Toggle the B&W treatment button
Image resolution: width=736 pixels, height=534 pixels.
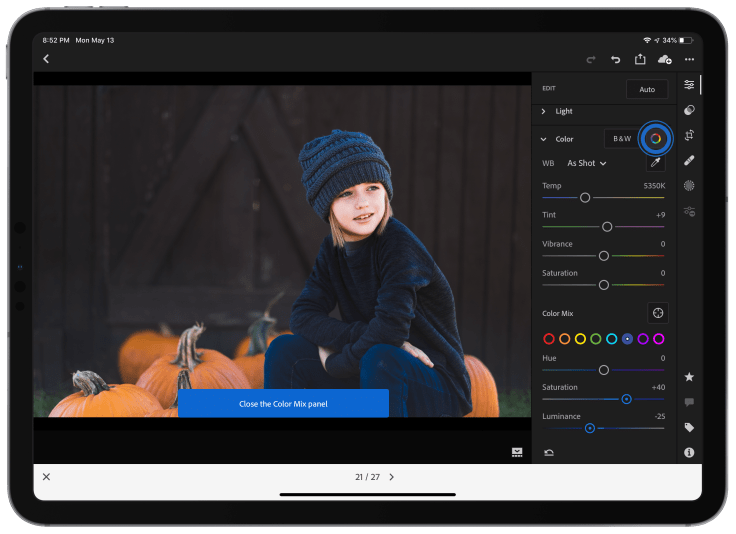[622, 138]
